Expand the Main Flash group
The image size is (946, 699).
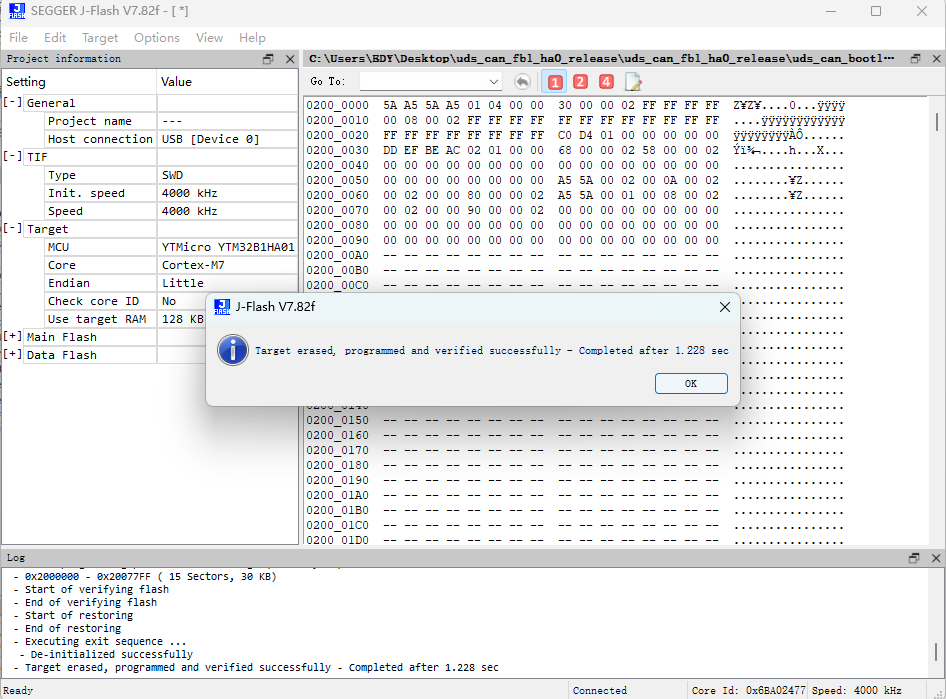(13, 337)
